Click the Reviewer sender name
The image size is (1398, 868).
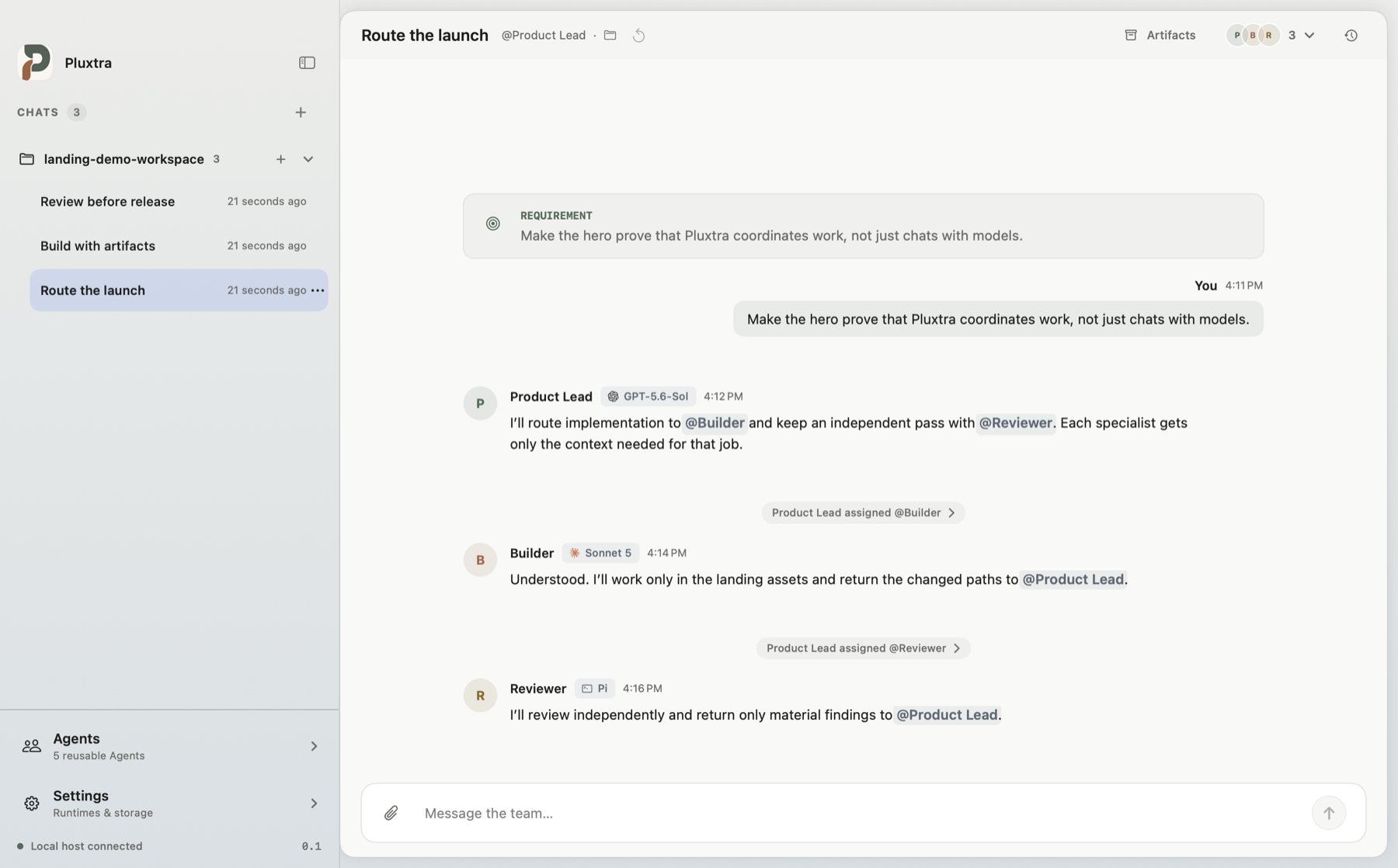538,689
